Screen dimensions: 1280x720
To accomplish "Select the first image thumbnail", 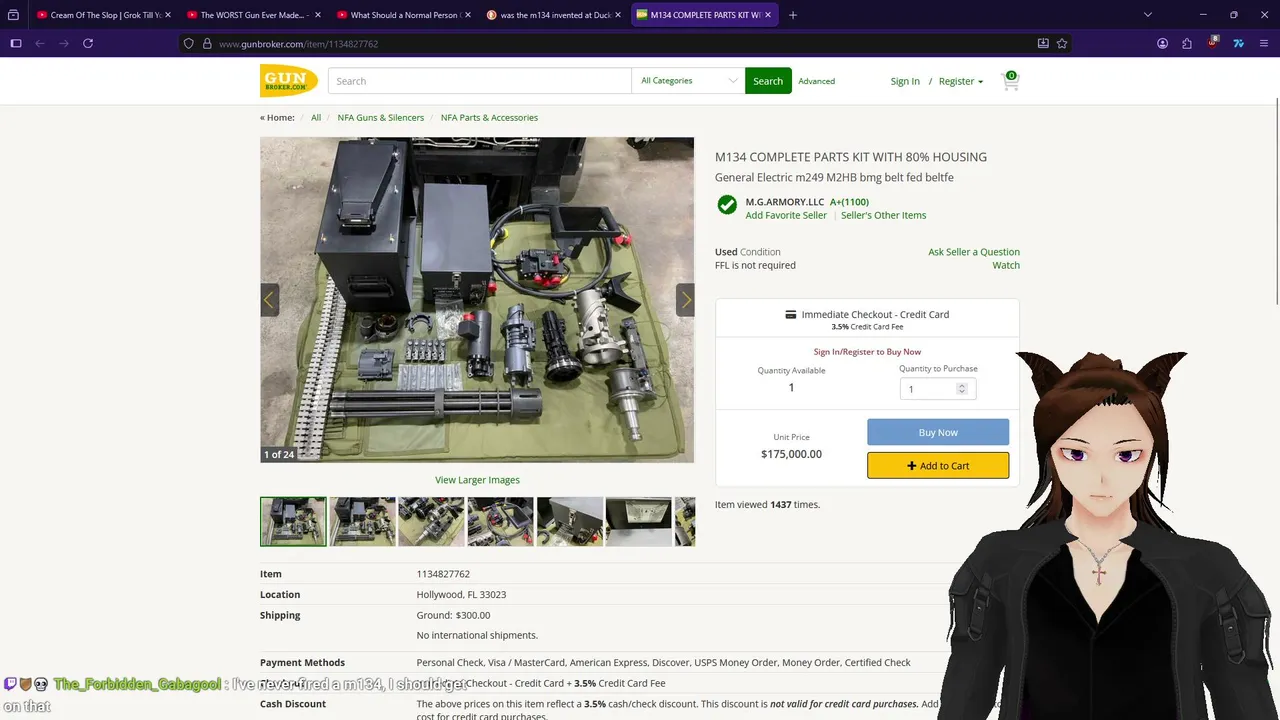I will pos(293,521).
